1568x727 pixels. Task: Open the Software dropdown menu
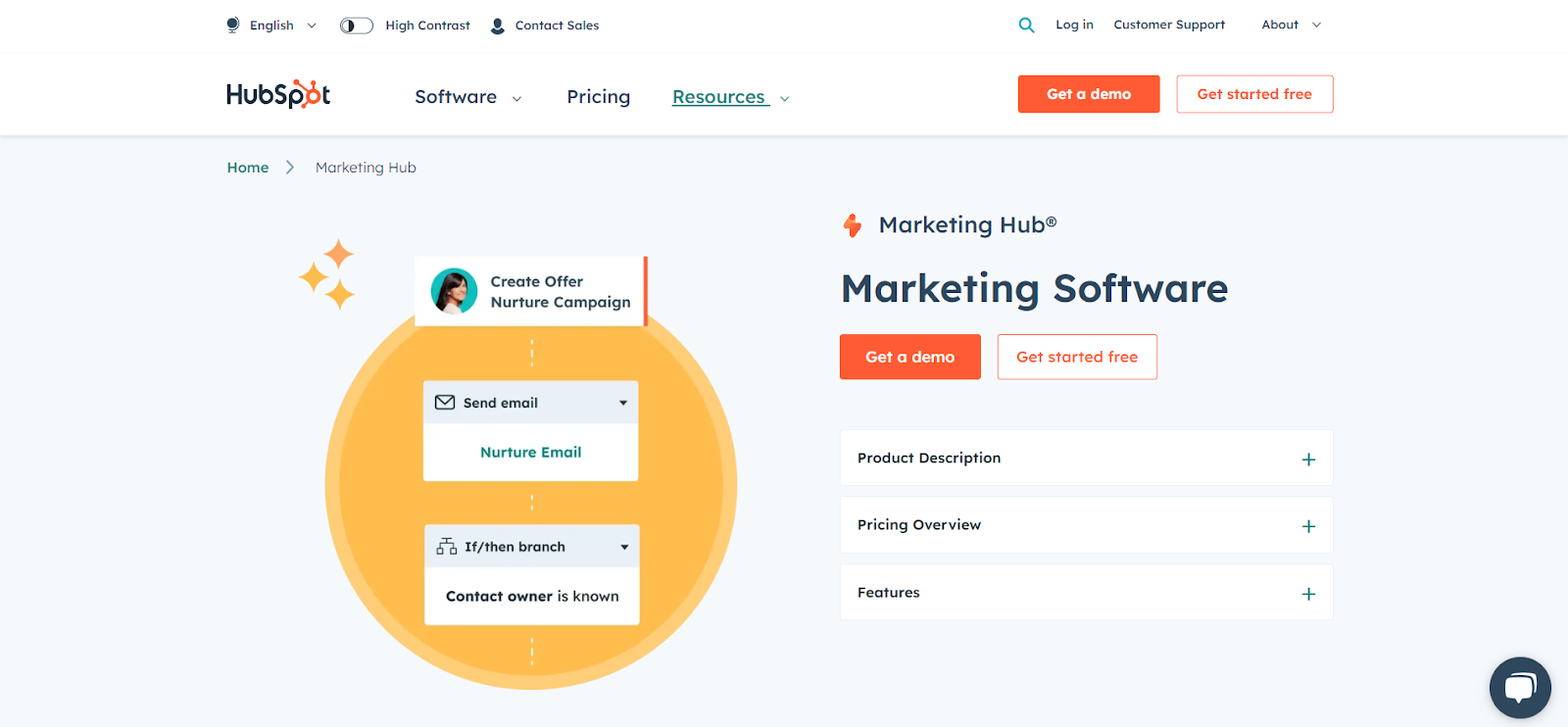click(x=467, y=97)
